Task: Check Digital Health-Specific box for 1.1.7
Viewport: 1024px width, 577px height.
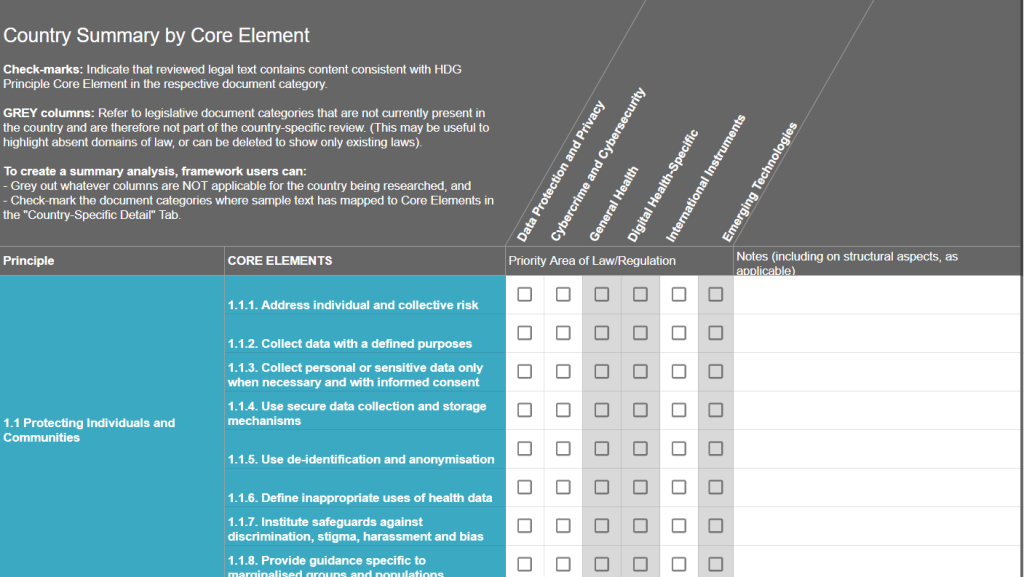Action: pos(640,525)
